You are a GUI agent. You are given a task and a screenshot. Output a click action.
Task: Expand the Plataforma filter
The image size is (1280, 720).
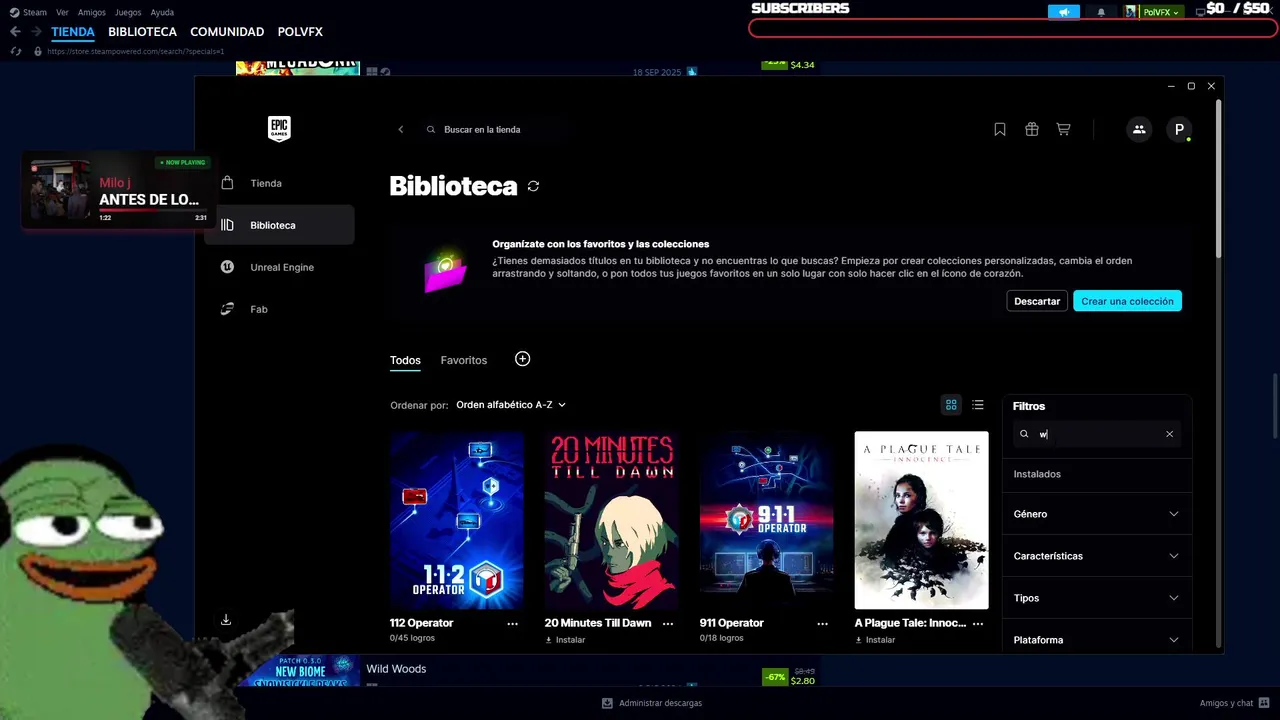click(x=1097, y=639)
